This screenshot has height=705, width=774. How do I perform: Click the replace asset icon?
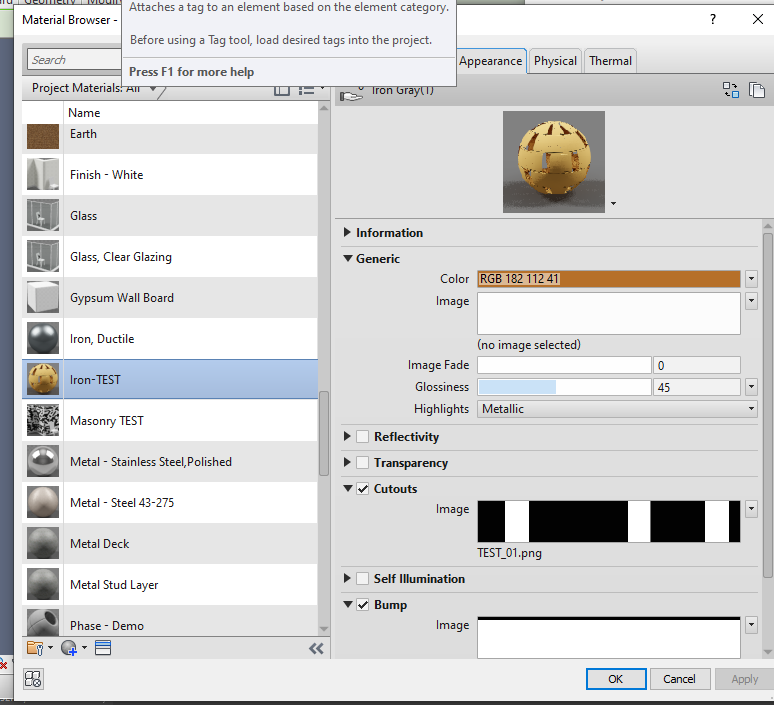(x=731, y=90)
